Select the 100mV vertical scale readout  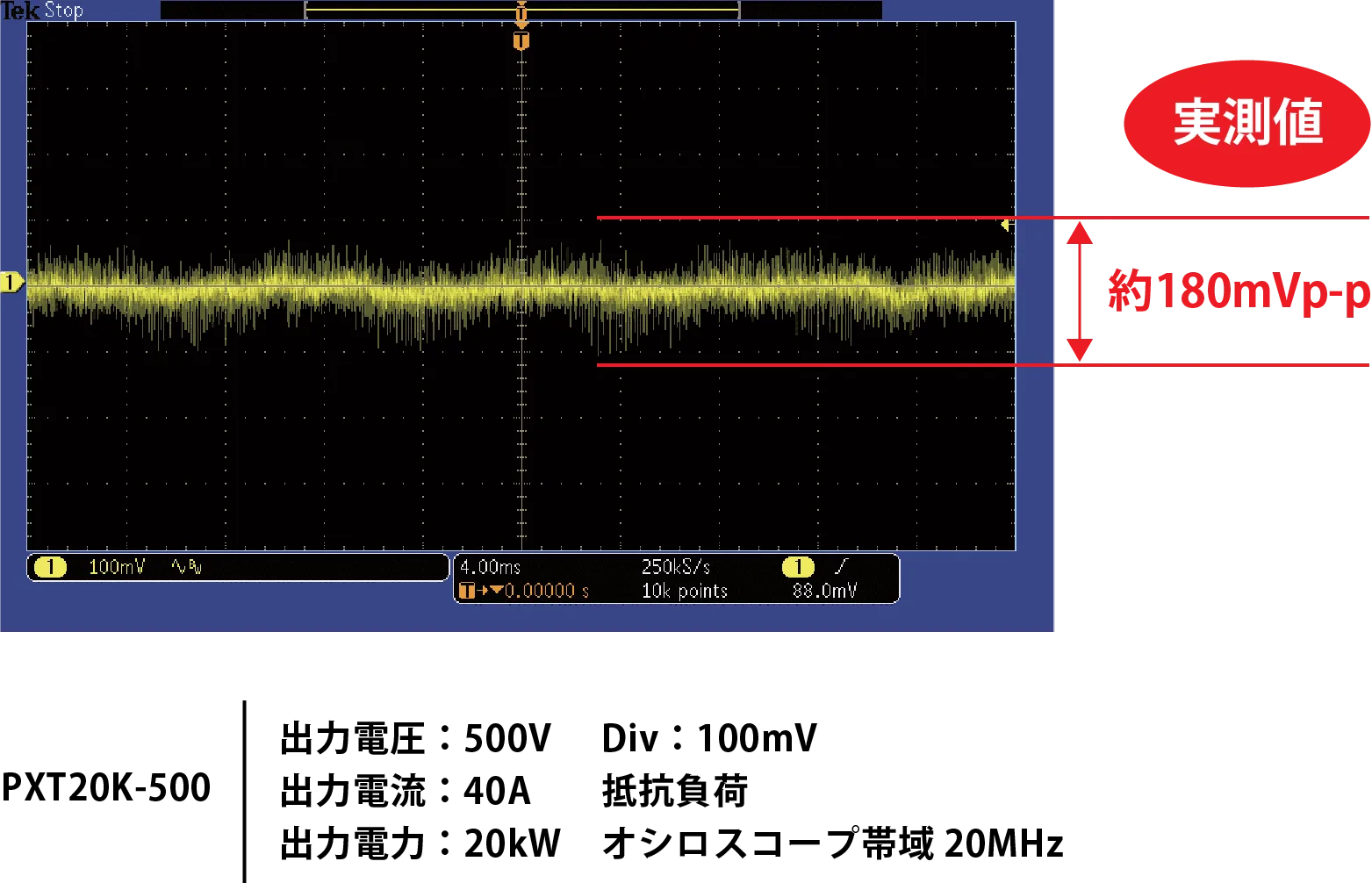pos(117,567)
